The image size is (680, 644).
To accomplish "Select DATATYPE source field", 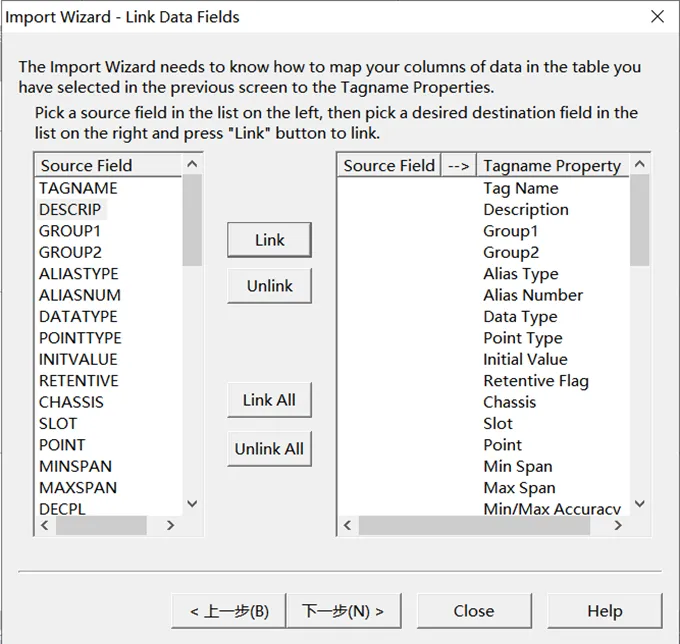I will tap(78, 317).
